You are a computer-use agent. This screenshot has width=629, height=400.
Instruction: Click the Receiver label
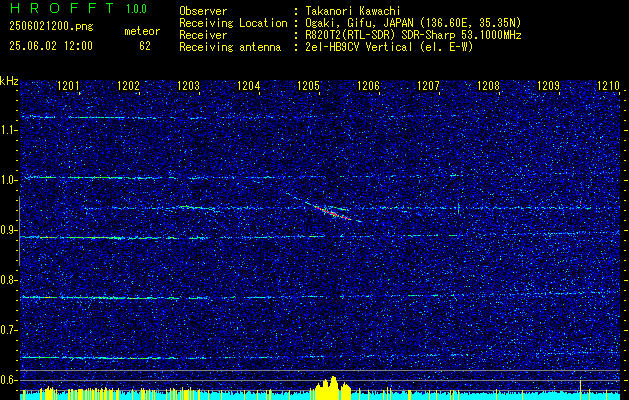[203, 35]
